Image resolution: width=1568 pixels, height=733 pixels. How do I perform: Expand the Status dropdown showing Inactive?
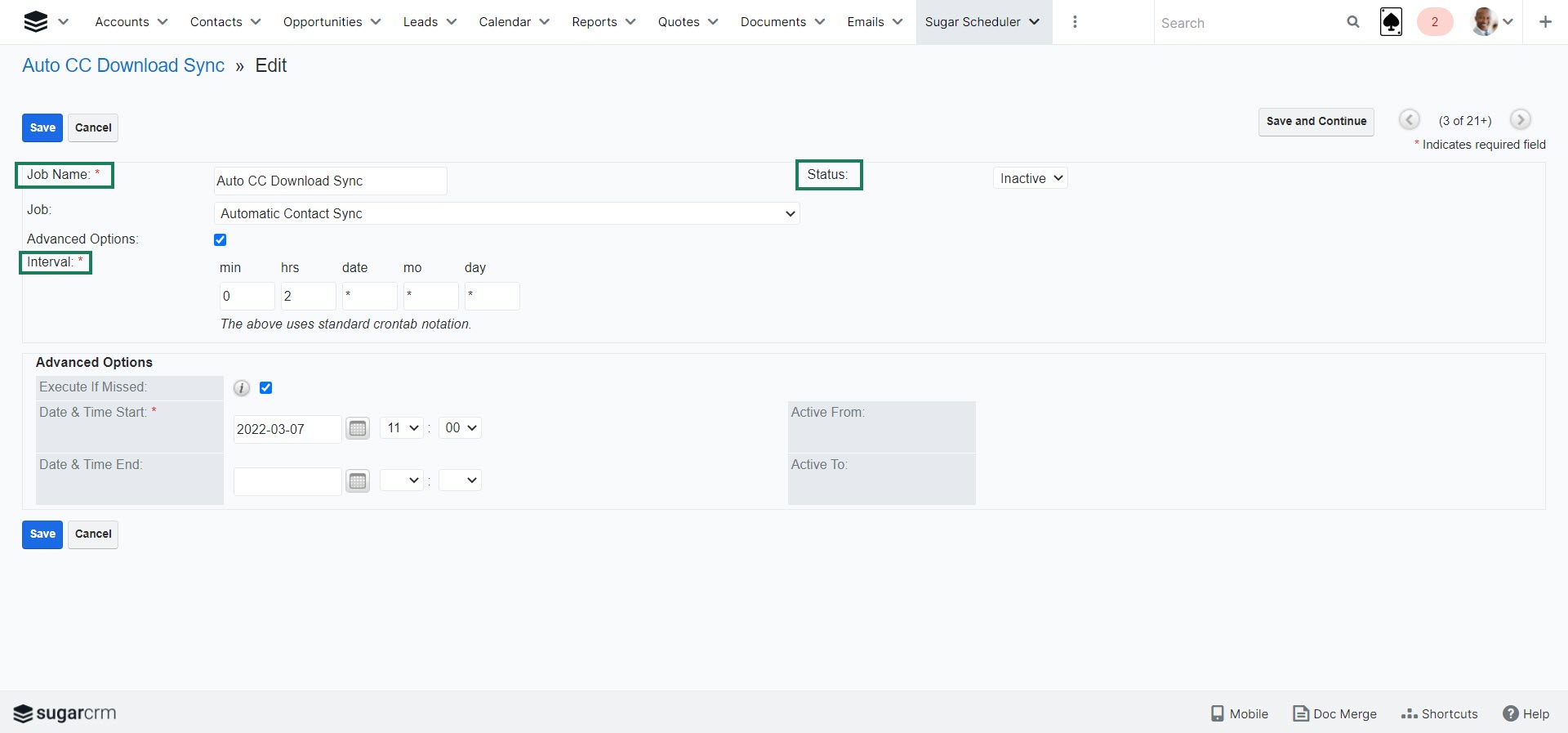1031,178
